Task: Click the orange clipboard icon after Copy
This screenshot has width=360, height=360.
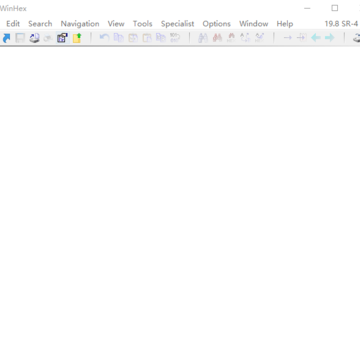Action: (133, 38)
